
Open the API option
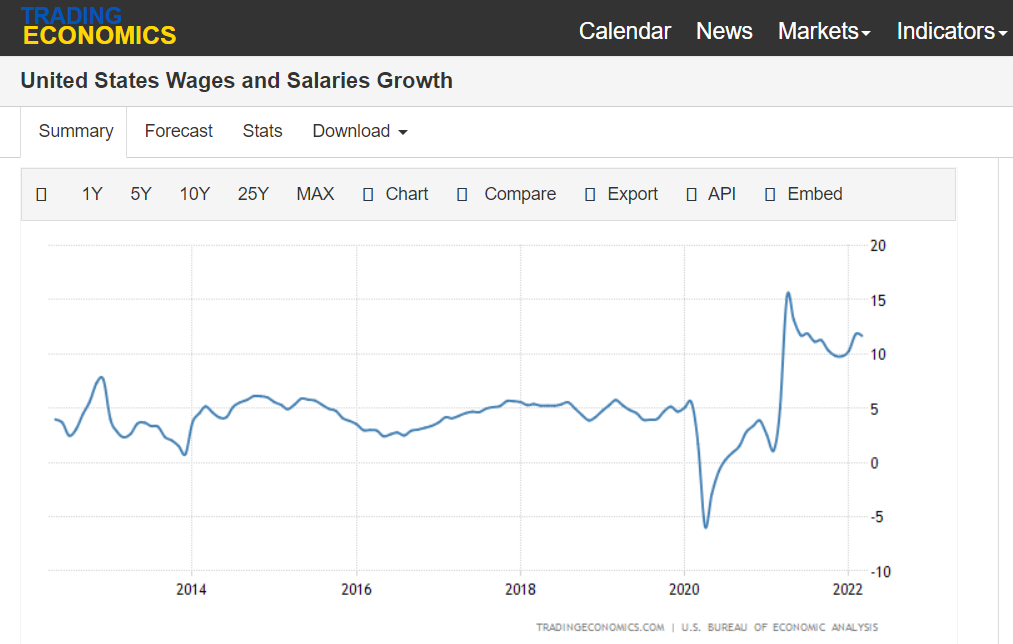pyautogui.click(x=722, y=194)
